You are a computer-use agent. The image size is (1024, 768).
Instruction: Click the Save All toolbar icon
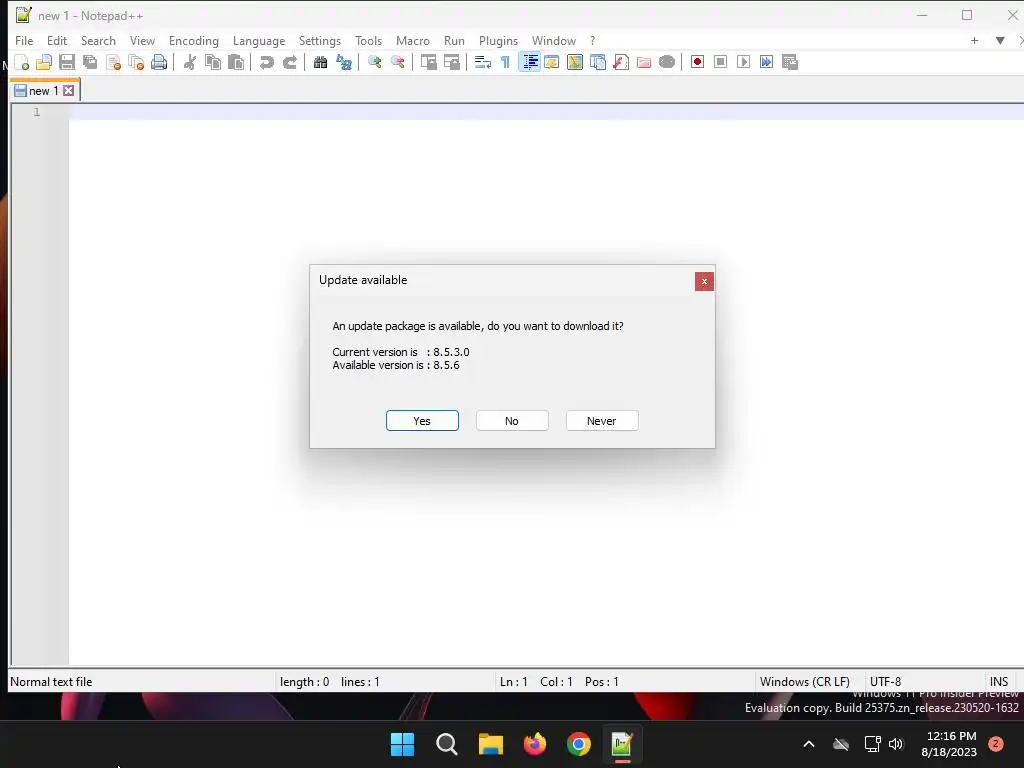pos(90,62)
